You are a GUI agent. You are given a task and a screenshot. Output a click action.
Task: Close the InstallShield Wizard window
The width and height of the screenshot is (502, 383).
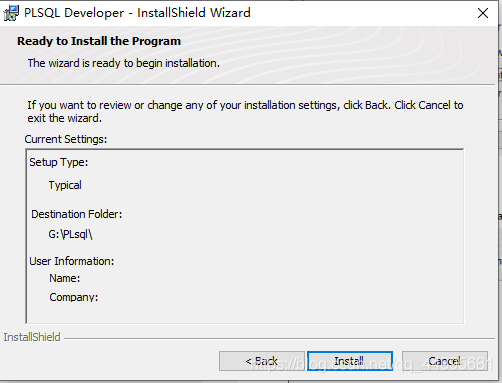click(x=483, y=13)
